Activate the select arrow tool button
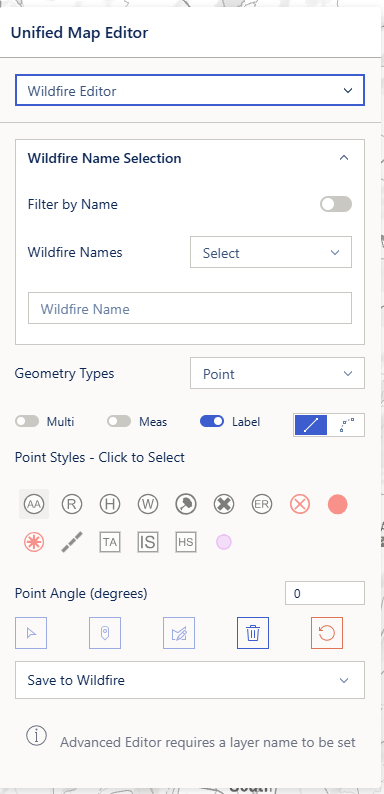 coord(31,633)
